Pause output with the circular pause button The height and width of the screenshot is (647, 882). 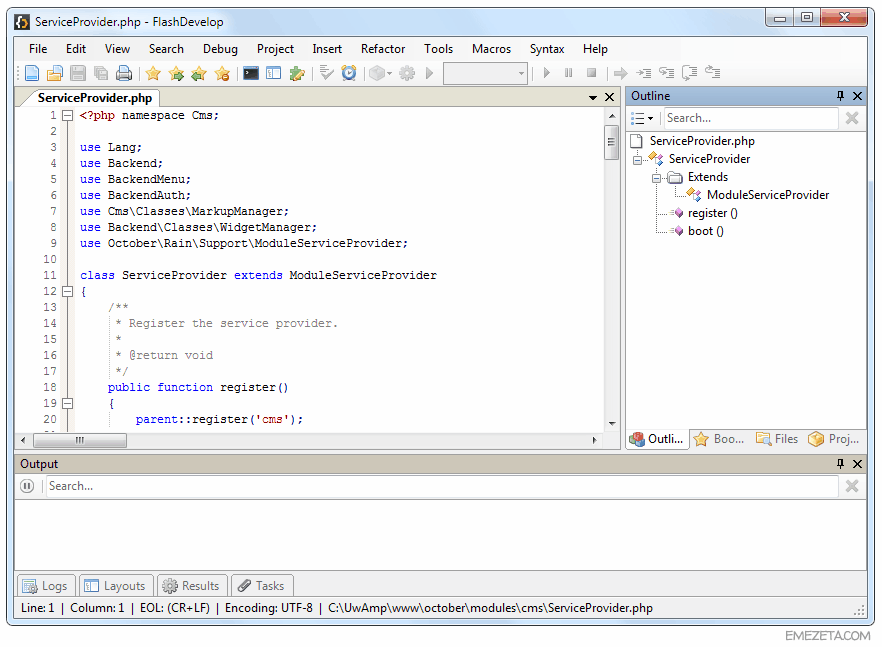[27, 486]
